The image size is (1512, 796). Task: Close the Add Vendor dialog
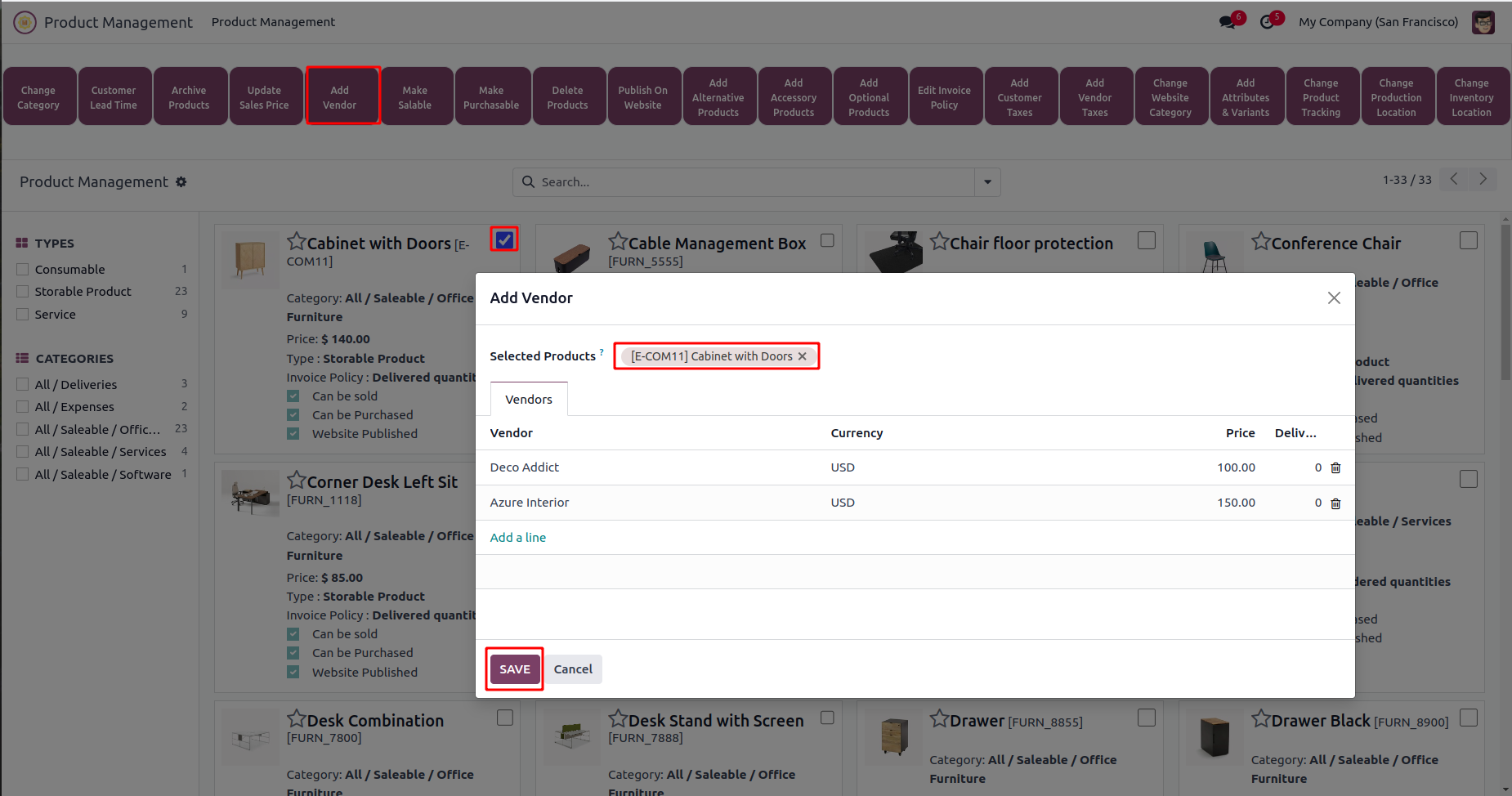(x=1334, y=298)
